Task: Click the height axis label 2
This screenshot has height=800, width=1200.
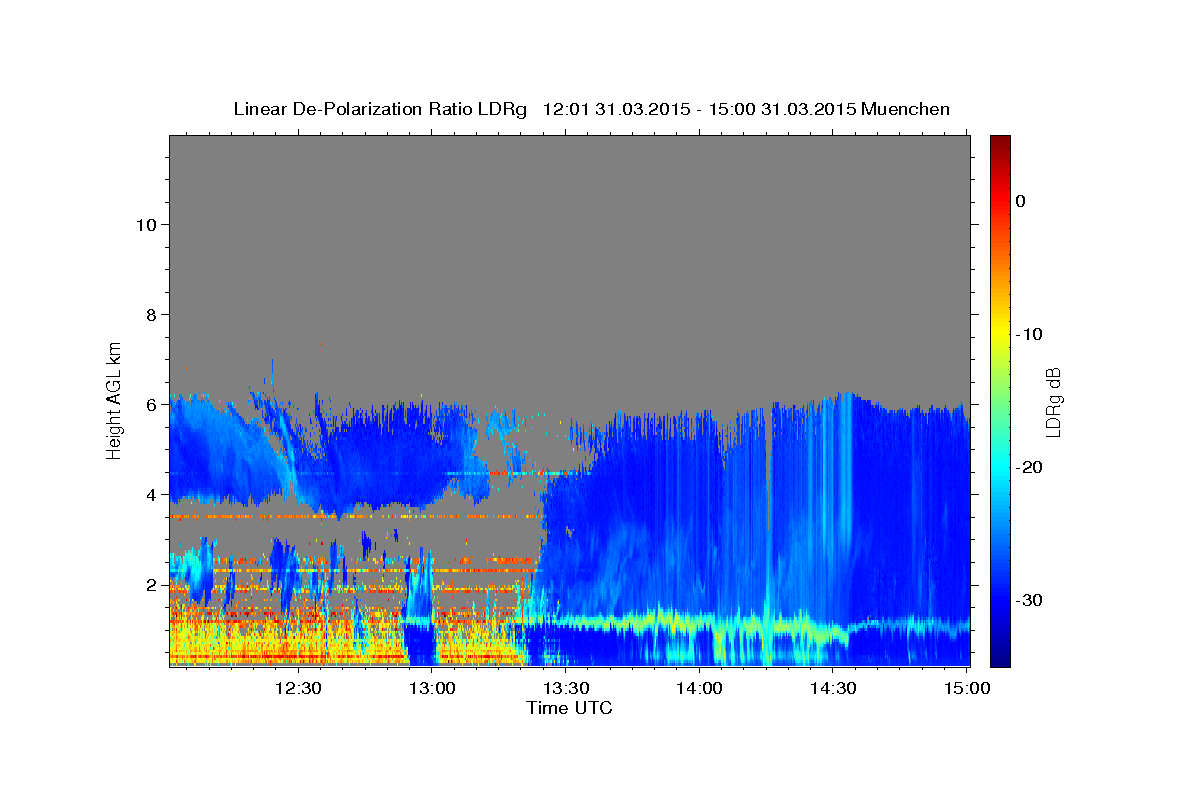Action: 150,584
